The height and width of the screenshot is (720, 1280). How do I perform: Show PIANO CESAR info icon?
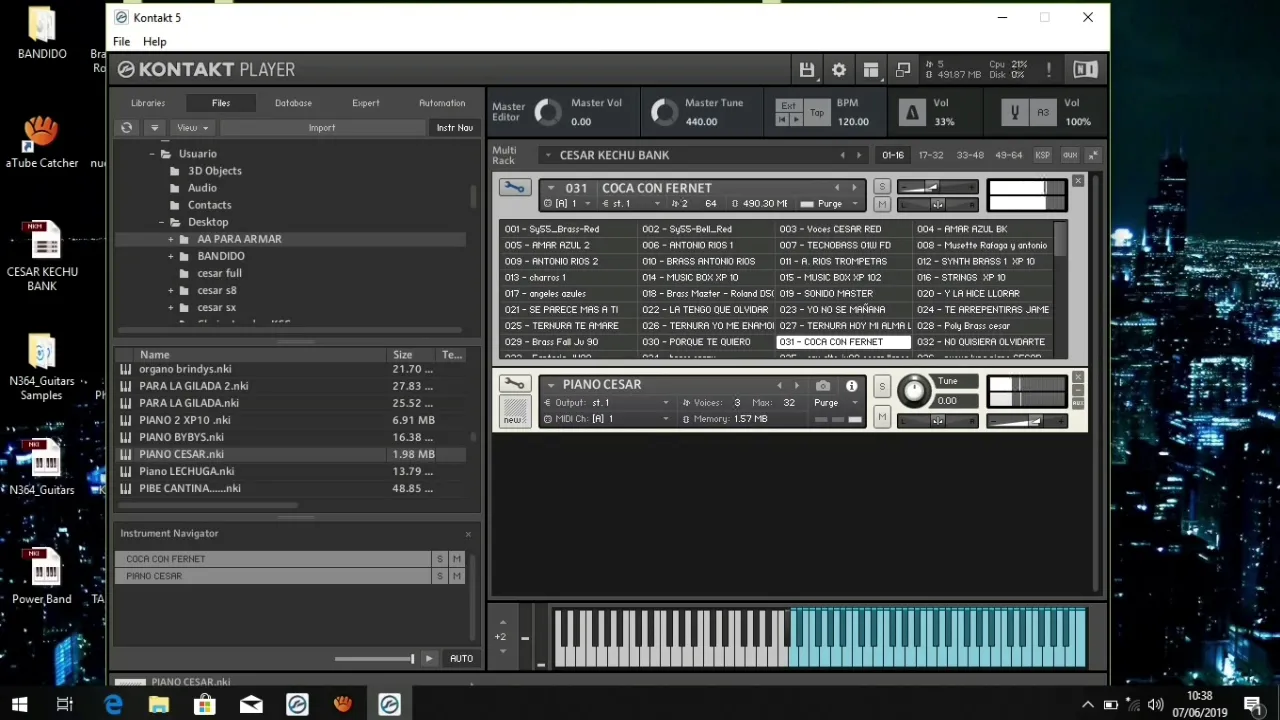coord(851,385)
